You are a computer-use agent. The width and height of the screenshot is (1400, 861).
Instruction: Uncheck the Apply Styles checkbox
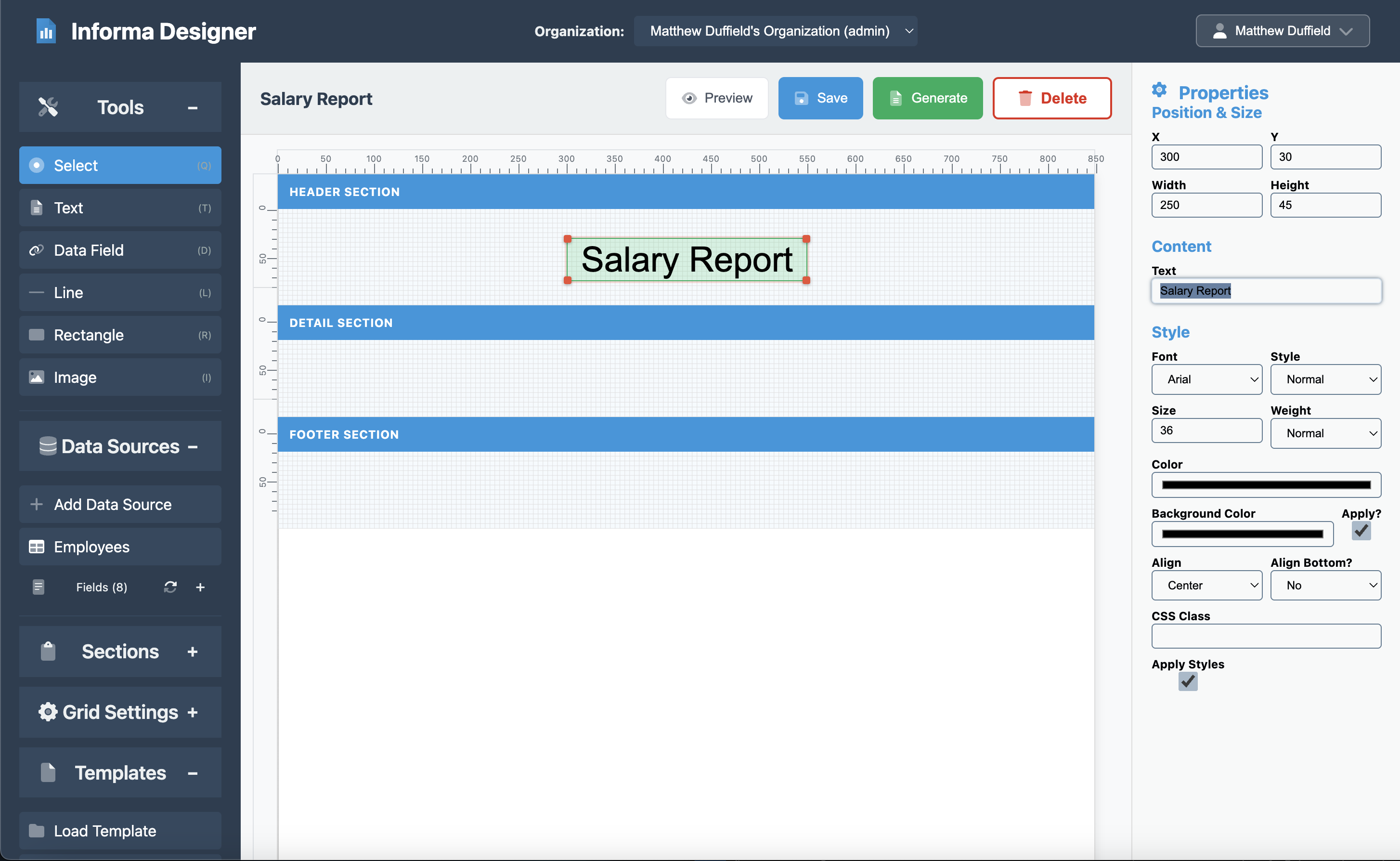pos(1188,681)
